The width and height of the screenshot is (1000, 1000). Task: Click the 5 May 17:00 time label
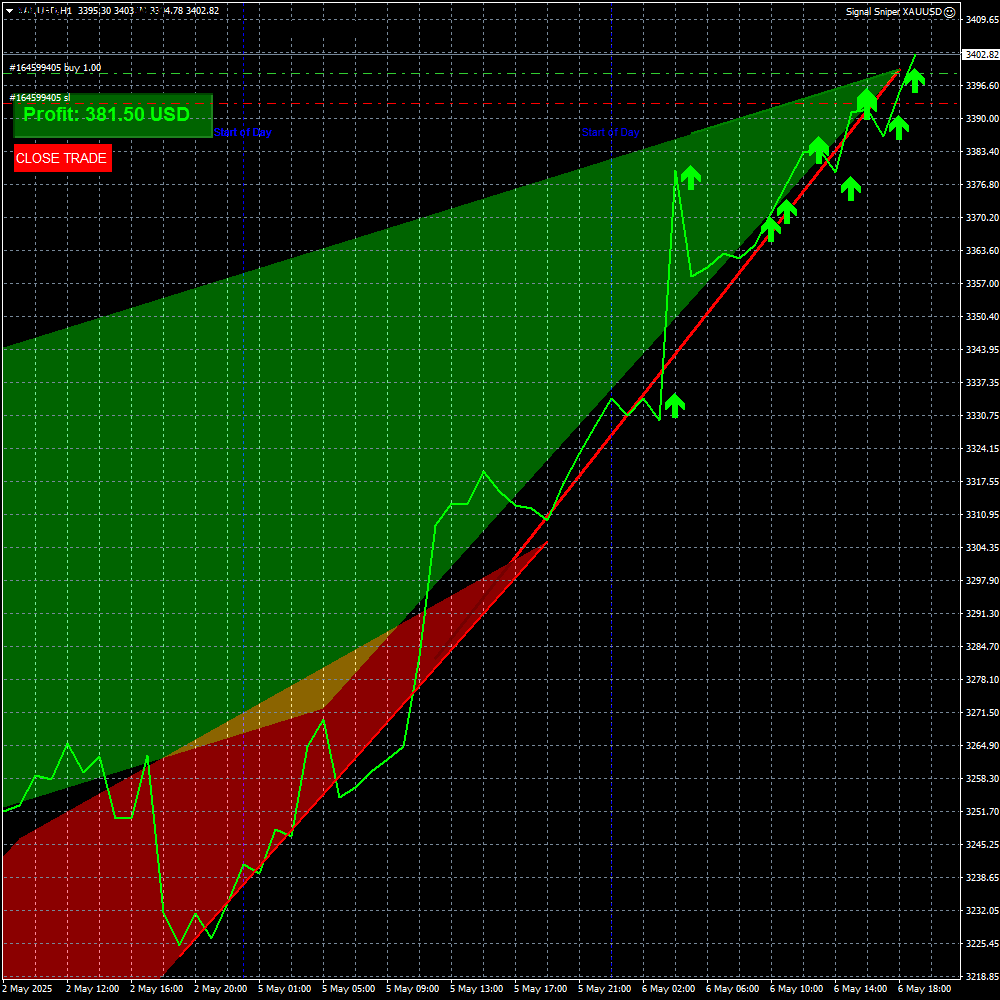tap(540, 989)
